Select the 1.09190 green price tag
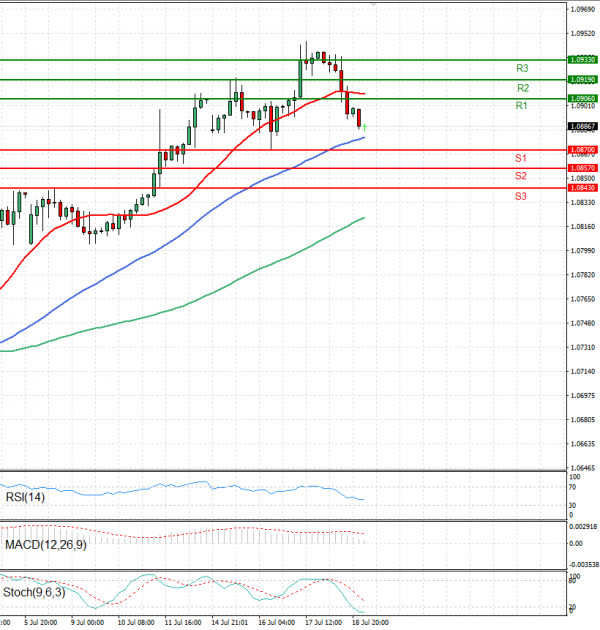This screenshot has height=630, width=600. pos(582,79)
